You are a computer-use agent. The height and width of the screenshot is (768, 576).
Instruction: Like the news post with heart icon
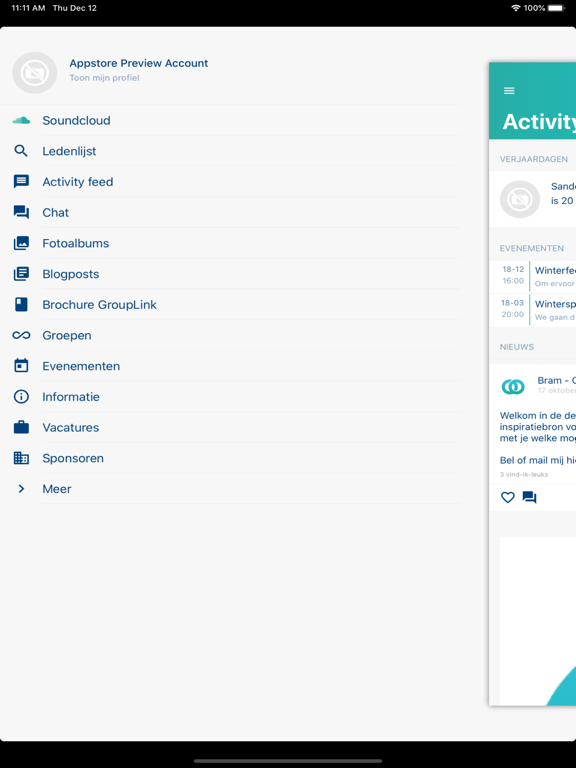[508, 497]
